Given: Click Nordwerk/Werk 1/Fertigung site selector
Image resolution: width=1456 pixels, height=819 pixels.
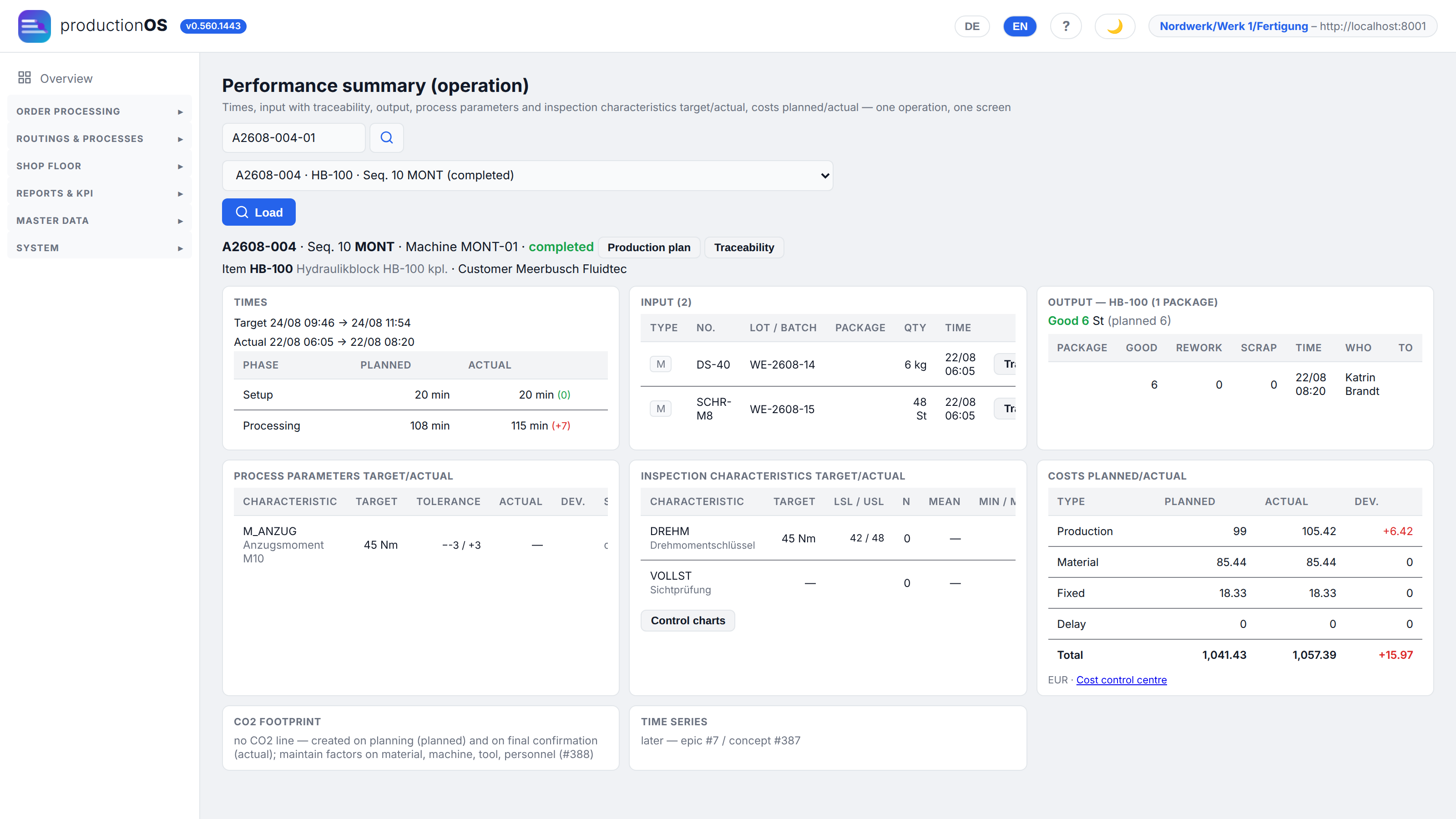Looking at the screenshot, I should (1293, 26).
